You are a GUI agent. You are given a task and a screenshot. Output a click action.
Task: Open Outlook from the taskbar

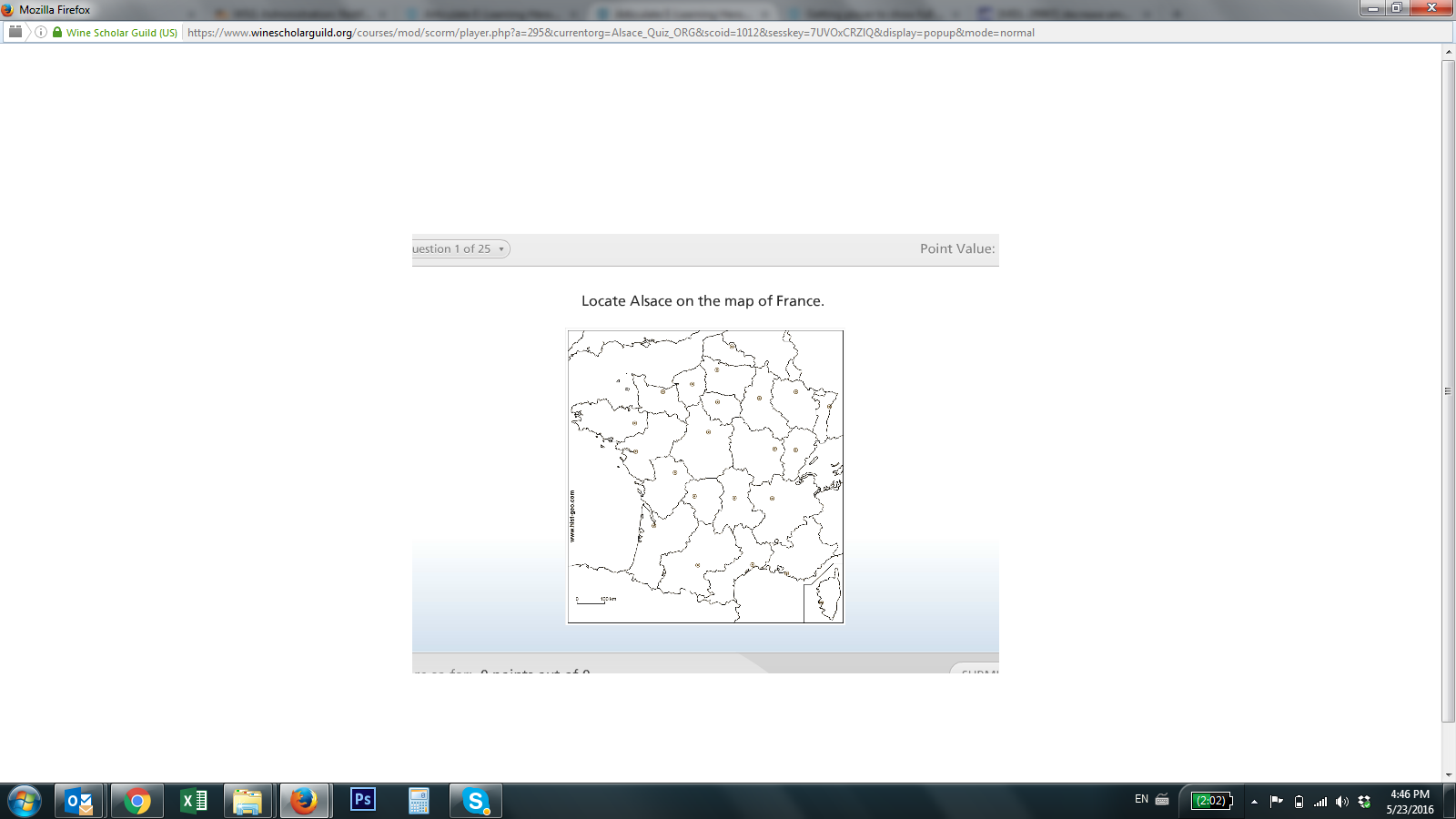[x=79, y=801]
